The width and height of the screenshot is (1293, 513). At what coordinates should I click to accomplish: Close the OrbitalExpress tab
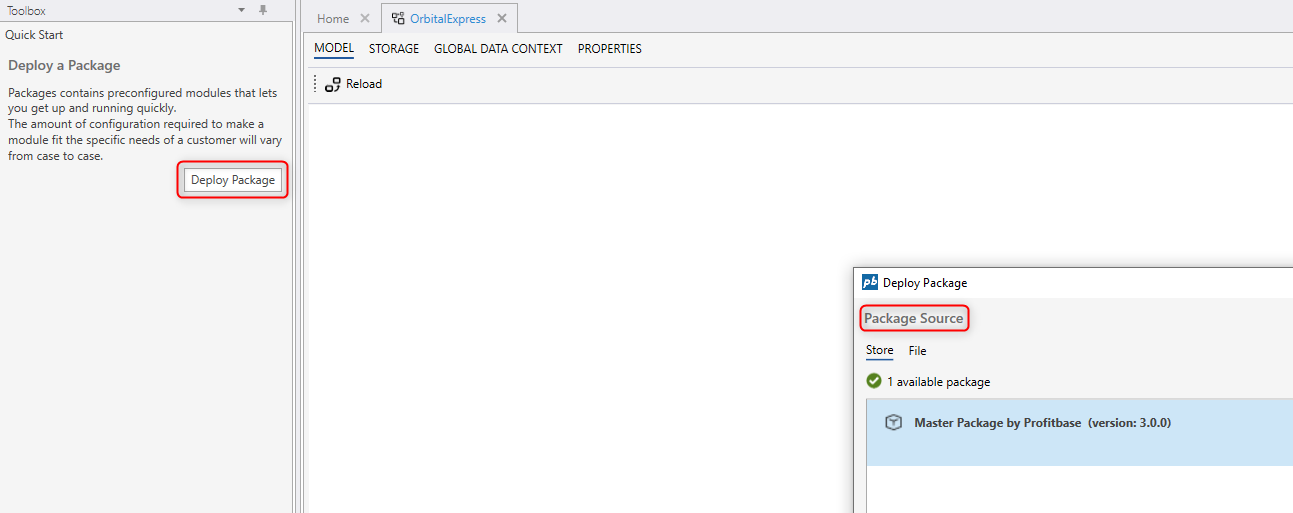(502, 19)
